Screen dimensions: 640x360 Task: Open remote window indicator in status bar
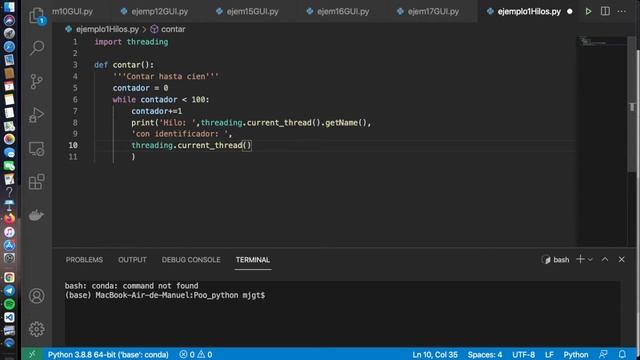32,354
